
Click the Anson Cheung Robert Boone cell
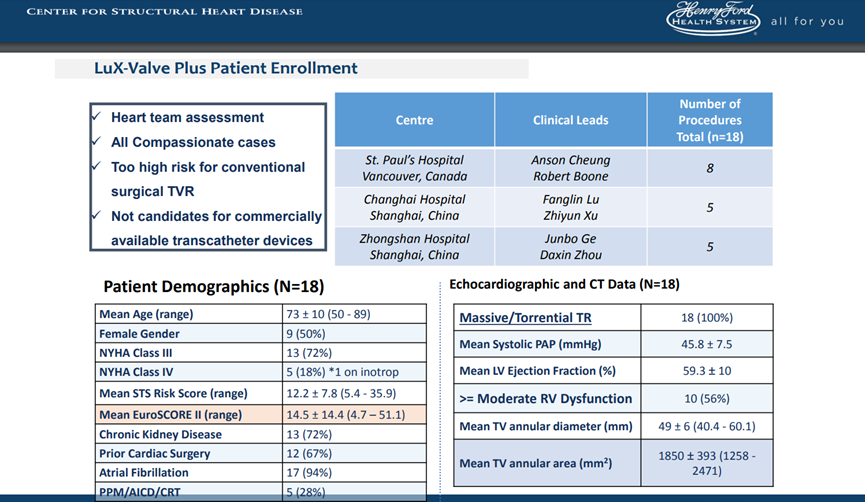point(570,168)
